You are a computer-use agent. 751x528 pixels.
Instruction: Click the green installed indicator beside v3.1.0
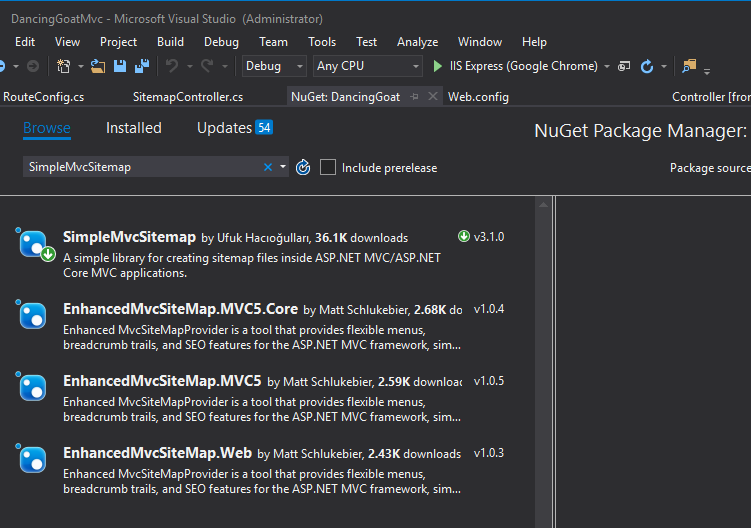(x=464, y=236)
